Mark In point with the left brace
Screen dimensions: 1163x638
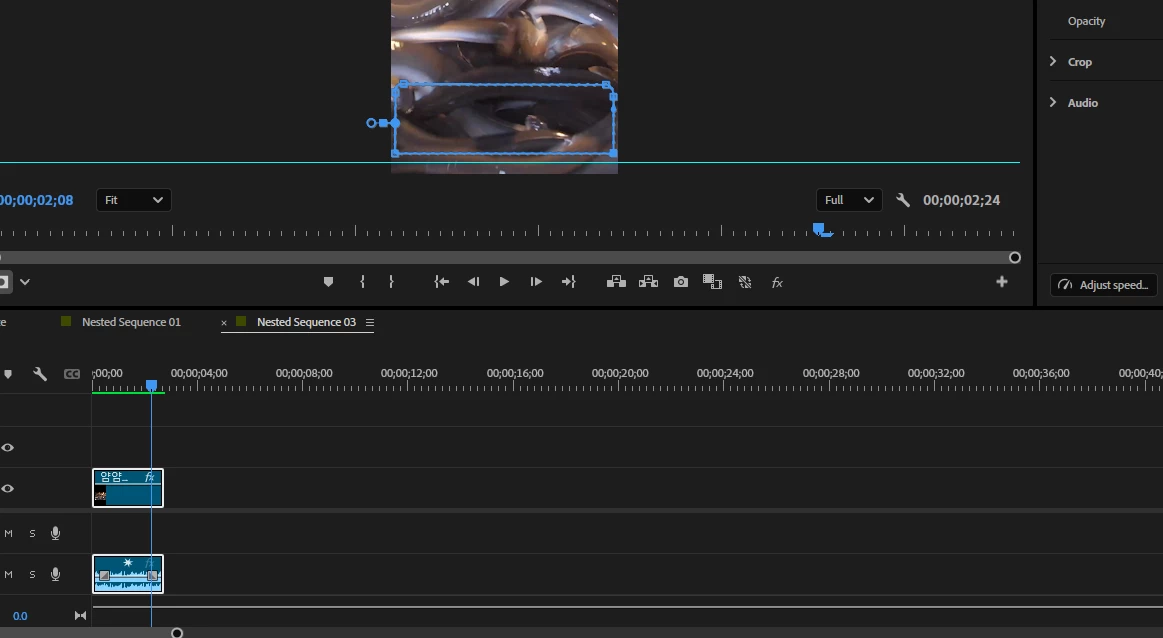(362, 282)
